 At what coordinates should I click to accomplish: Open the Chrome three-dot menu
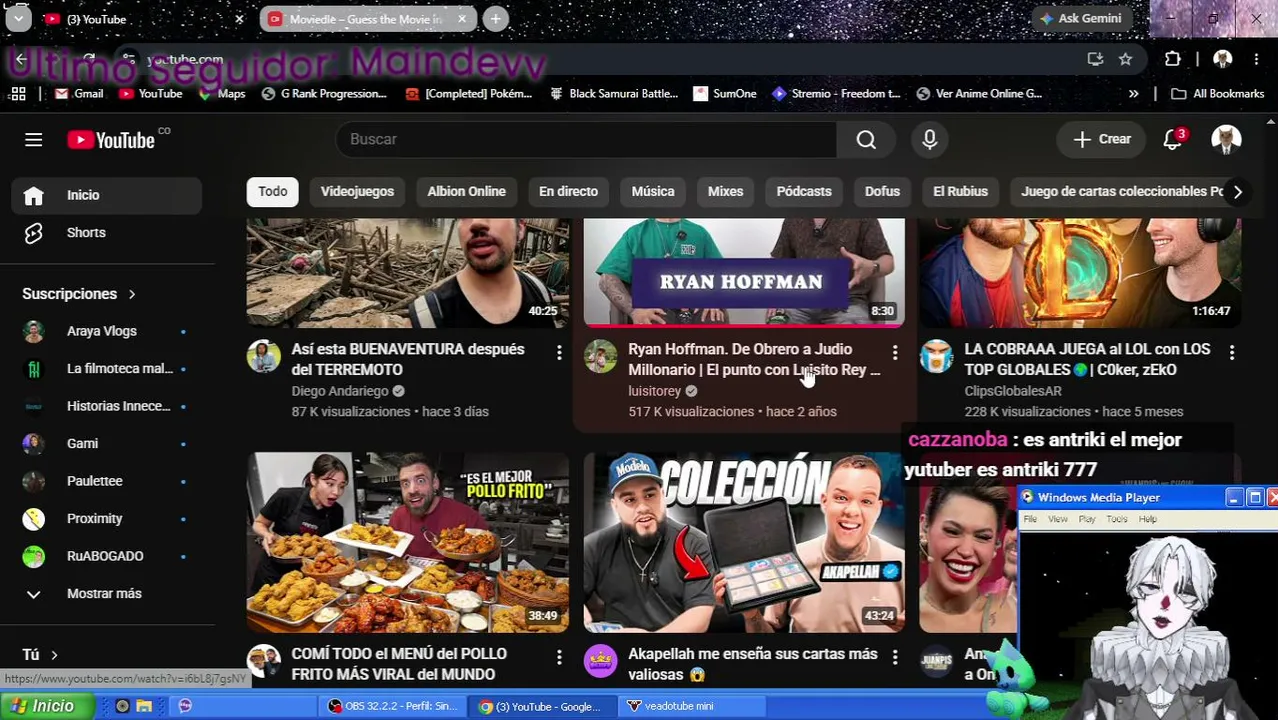[x=1257, y=59]
